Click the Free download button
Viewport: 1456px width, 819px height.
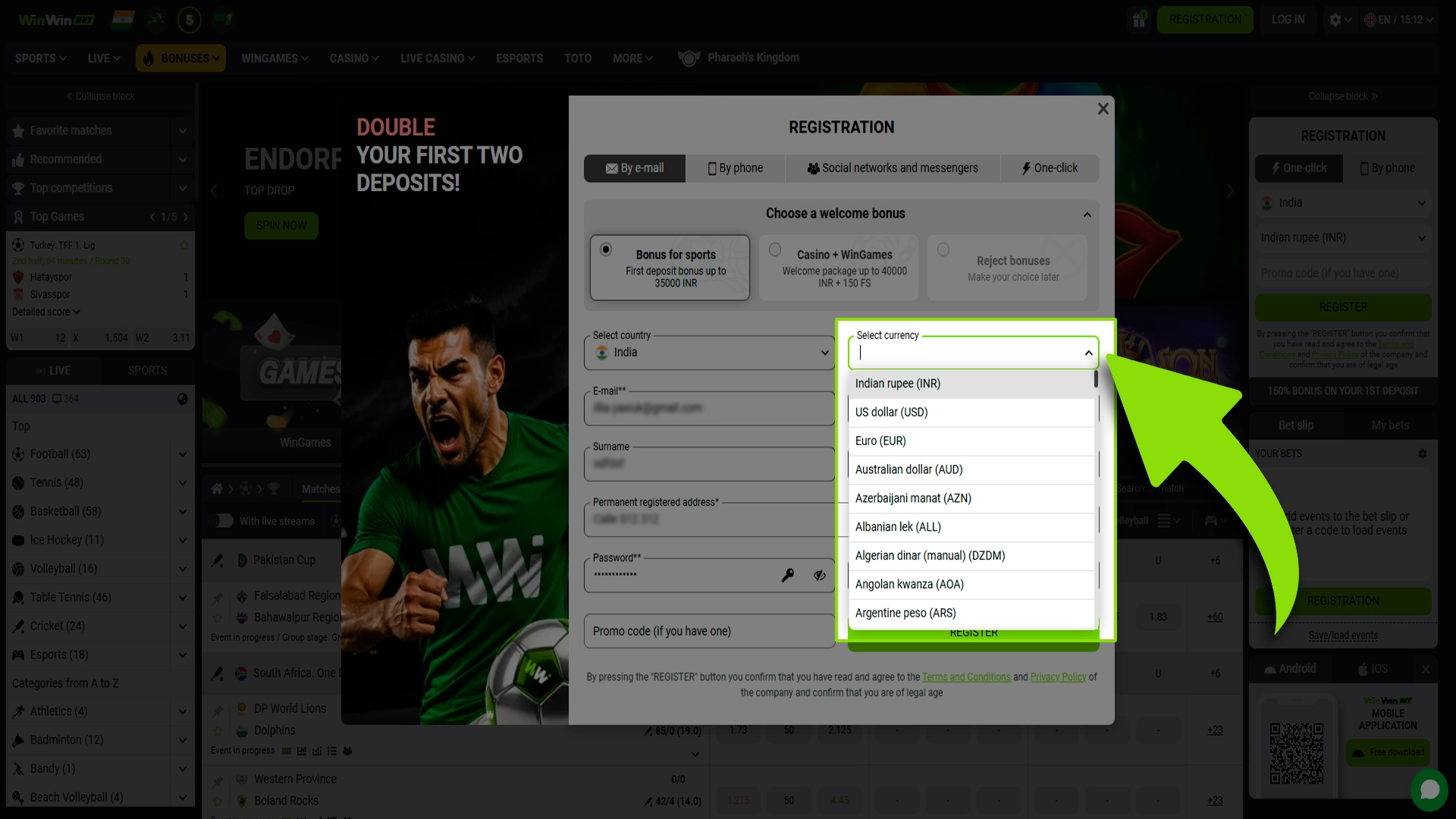1388,752
